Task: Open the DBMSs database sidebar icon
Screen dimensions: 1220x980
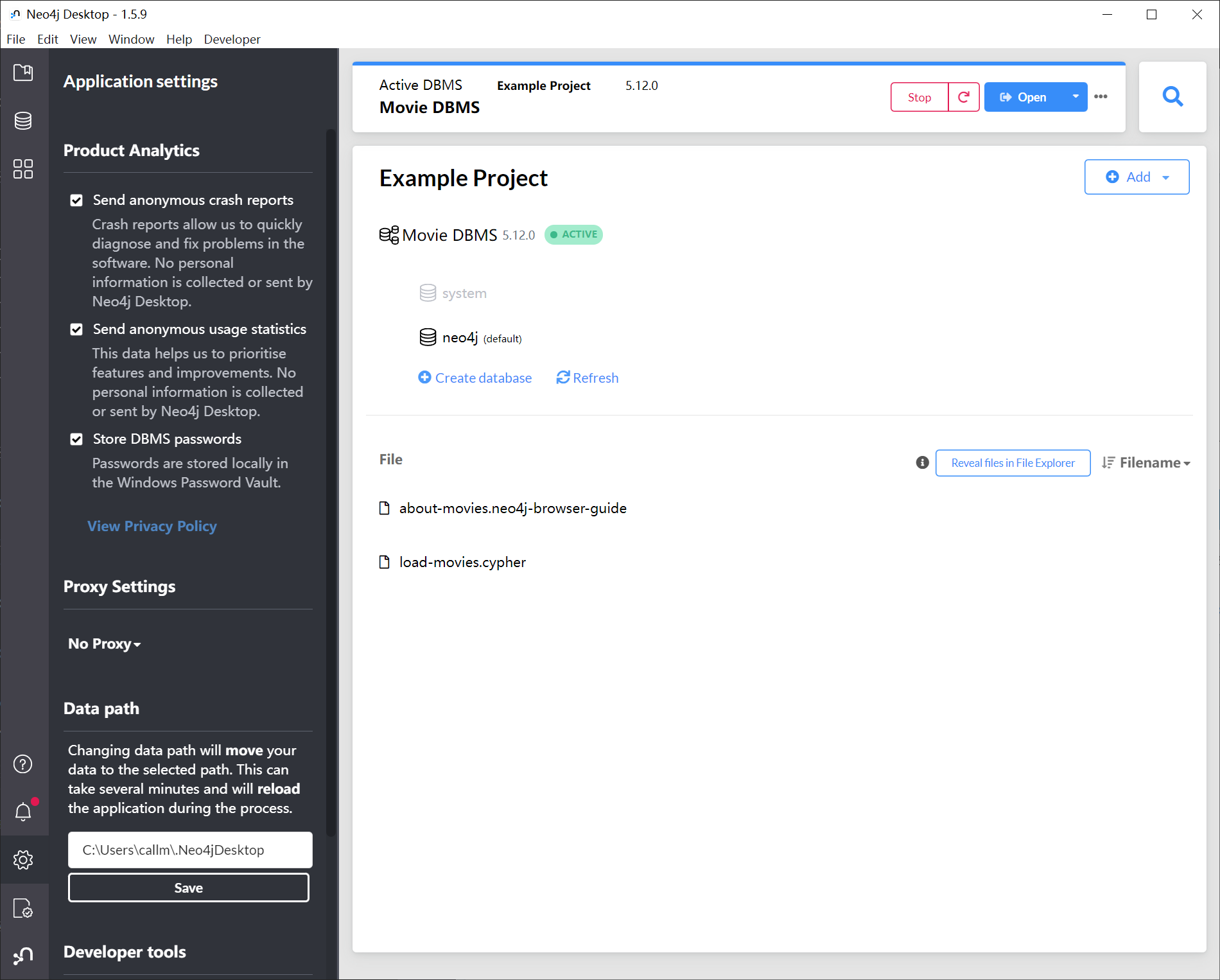Action: click(x=23, y=121)
